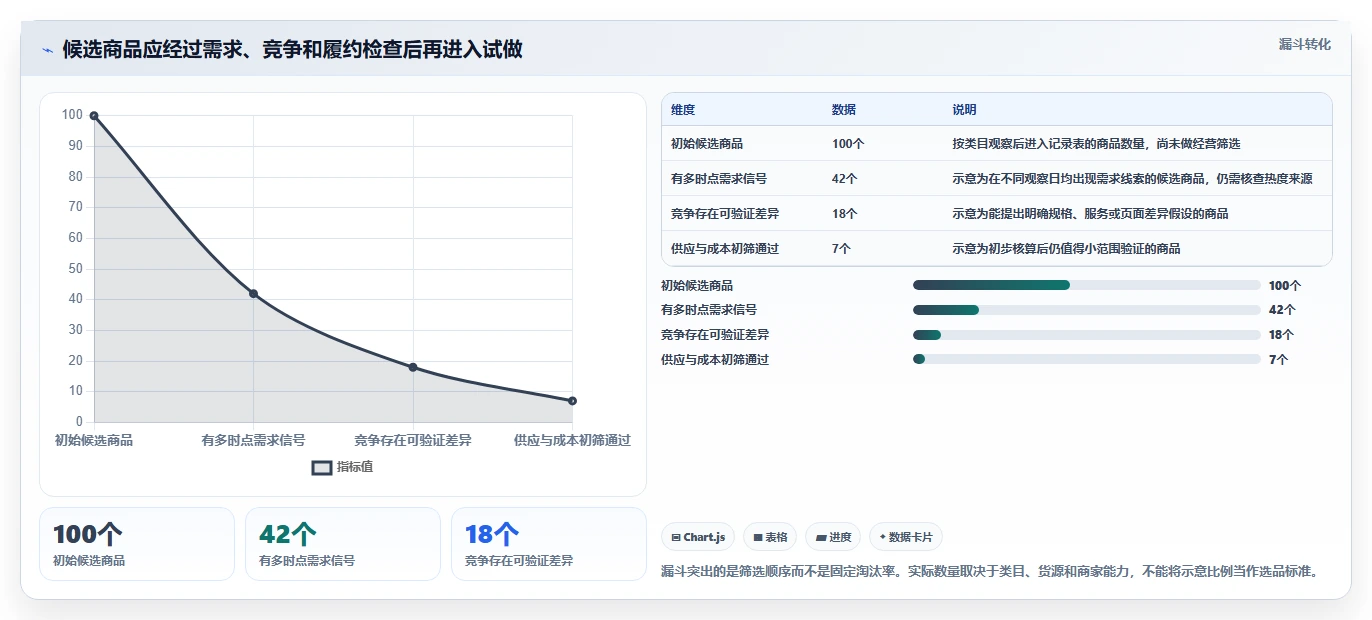
Task: Click the 供应与成本初筛通过 progress row label
Action: 715,360
